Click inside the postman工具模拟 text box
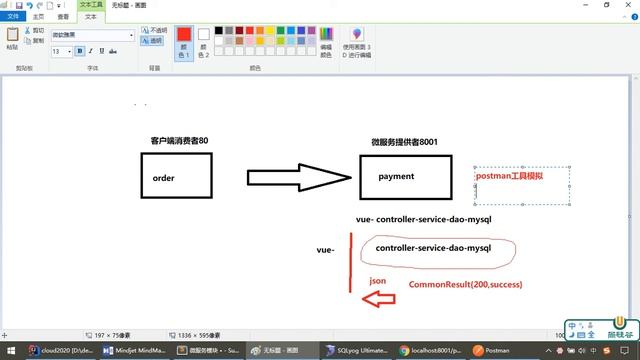 (x=522, y=186)
